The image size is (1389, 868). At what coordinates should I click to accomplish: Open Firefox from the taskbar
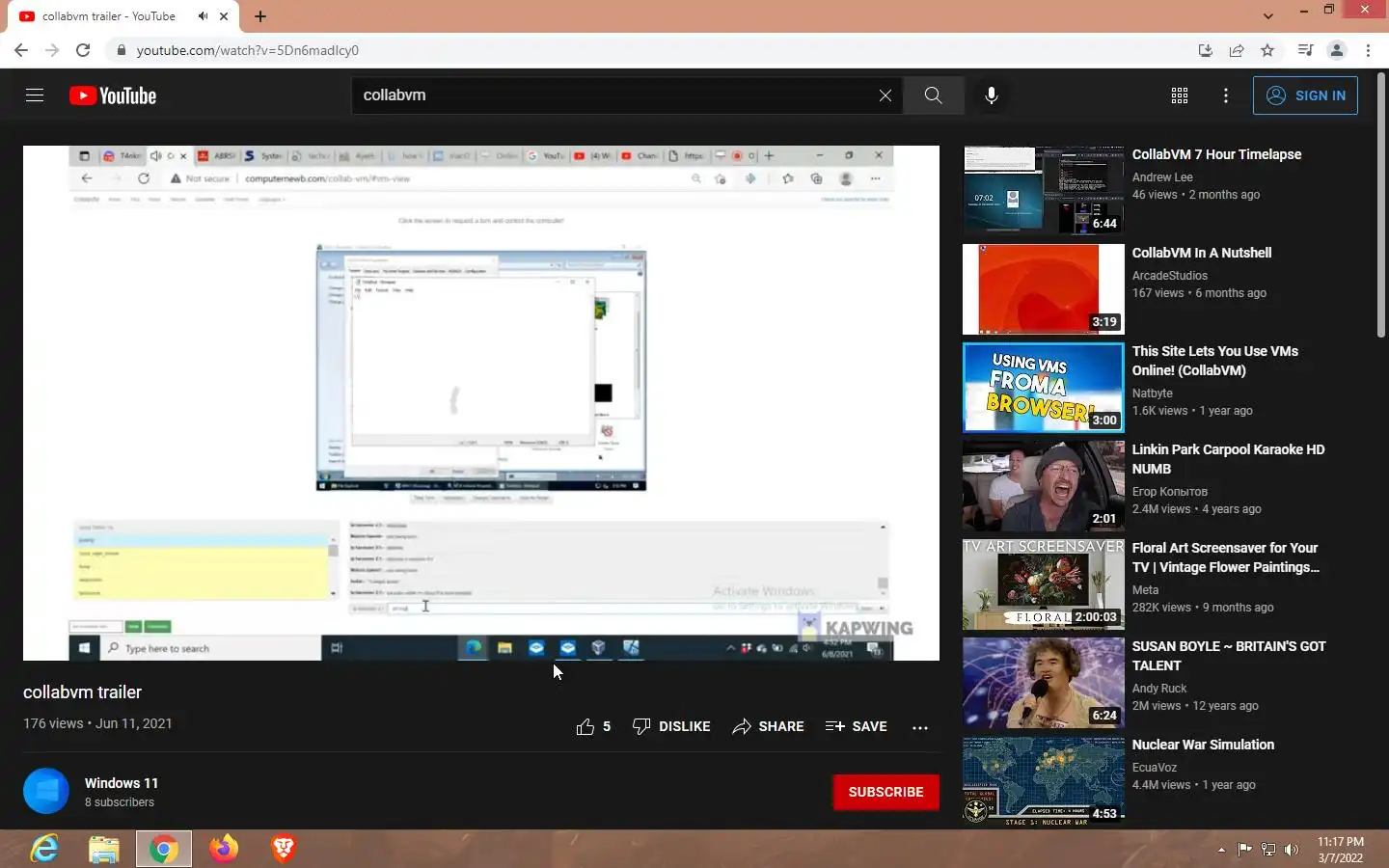coord(224,849)
